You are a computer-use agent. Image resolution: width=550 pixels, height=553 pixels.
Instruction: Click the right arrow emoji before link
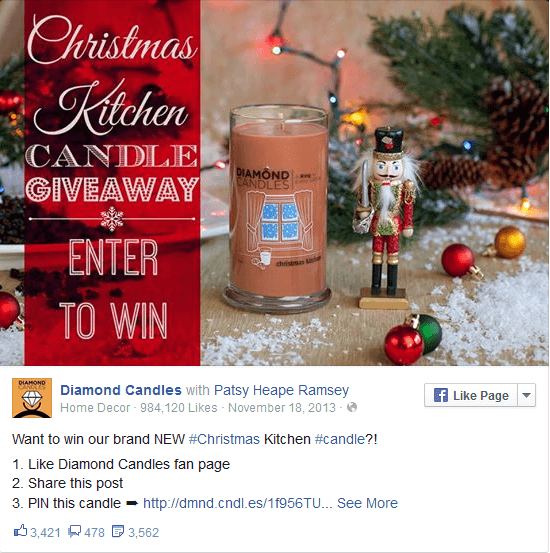point(132,503)
